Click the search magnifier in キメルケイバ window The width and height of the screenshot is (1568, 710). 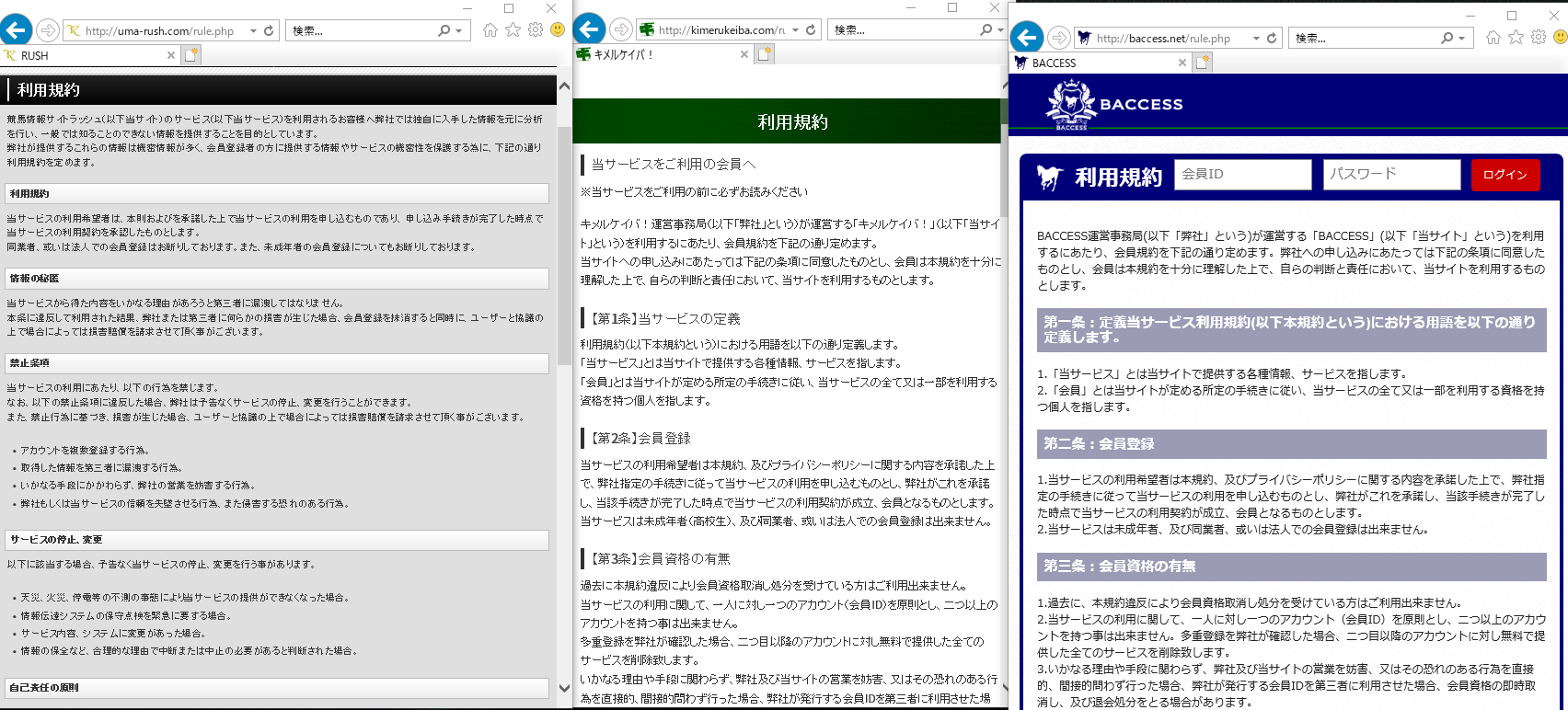(x=986, y=29)
